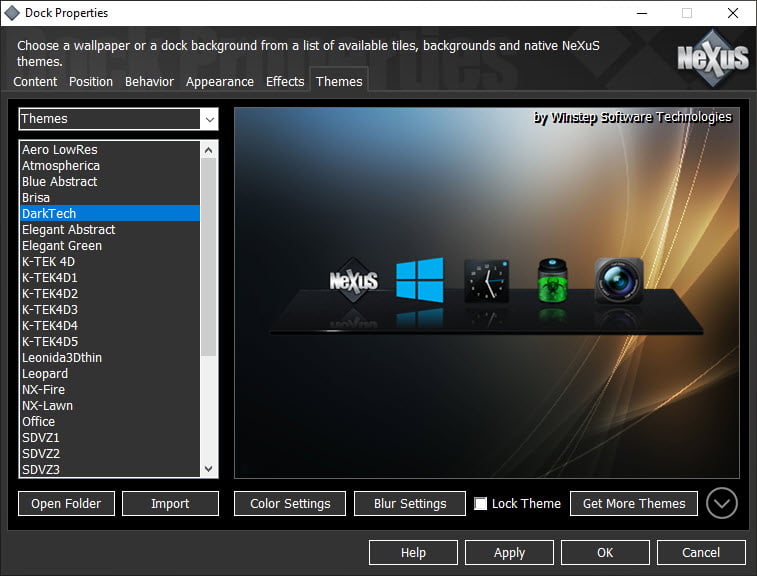Switch to the Behavior tab
Viewport: 757px width, 576px height.
pyautogui.click(x=149, y=82)
